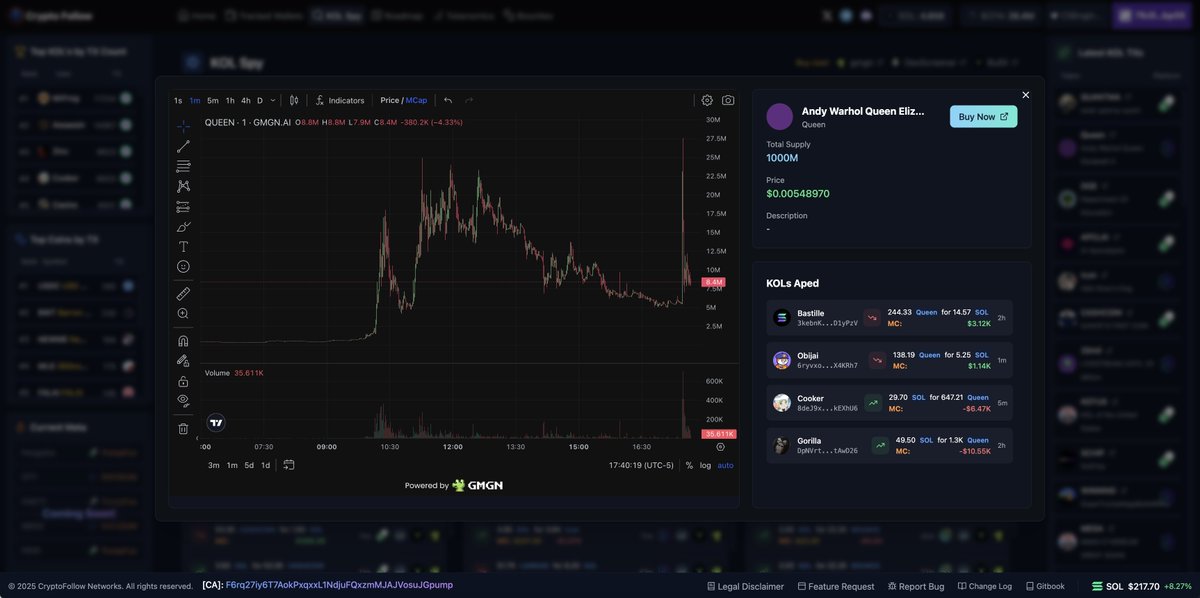Lock all drawing tools
This screenshot has height=598, width=1200.
point(183,381)
